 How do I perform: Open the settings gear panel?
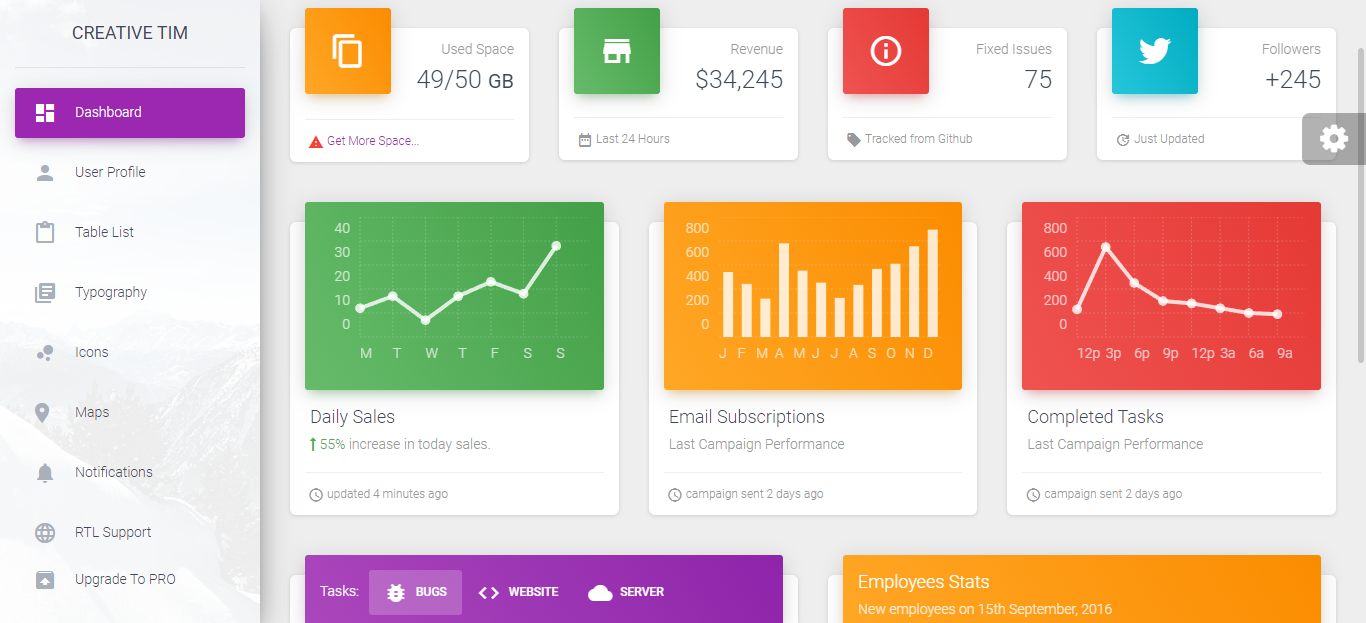(x=1334, y=139)
